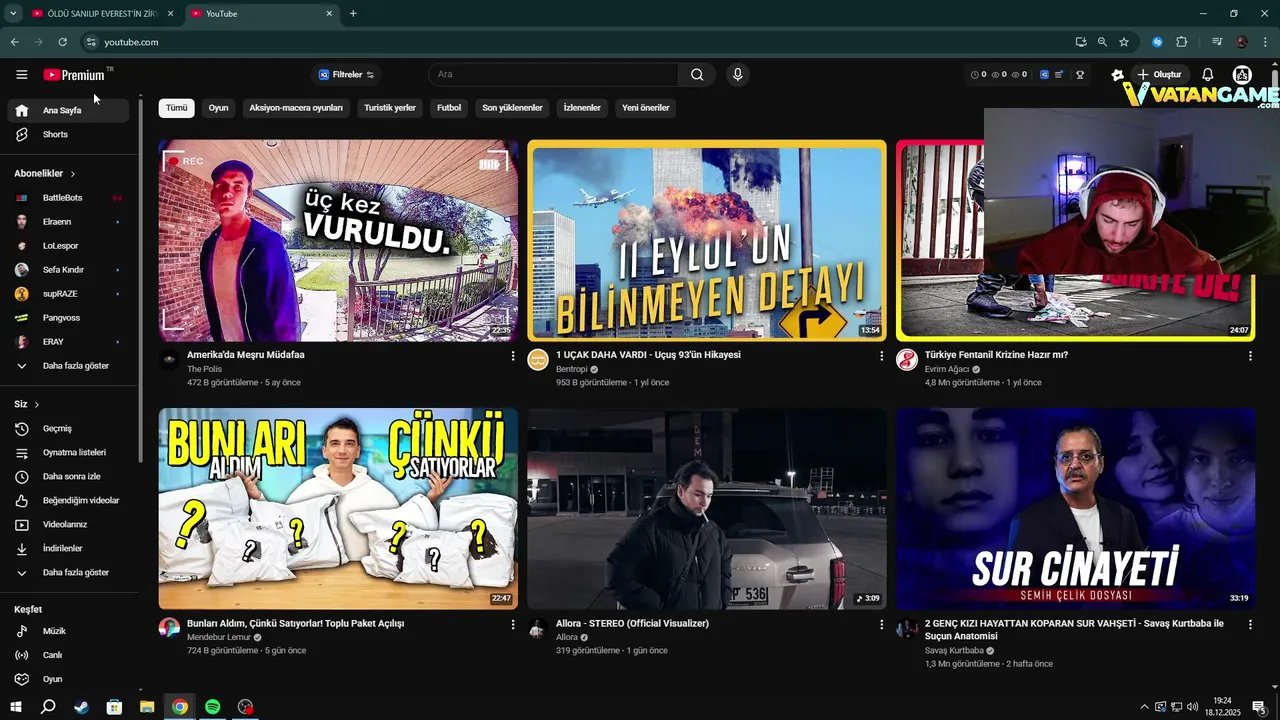The image size is (1280, 720).
Task: Open the Shazam extension icon
Action: point(1157,42)
